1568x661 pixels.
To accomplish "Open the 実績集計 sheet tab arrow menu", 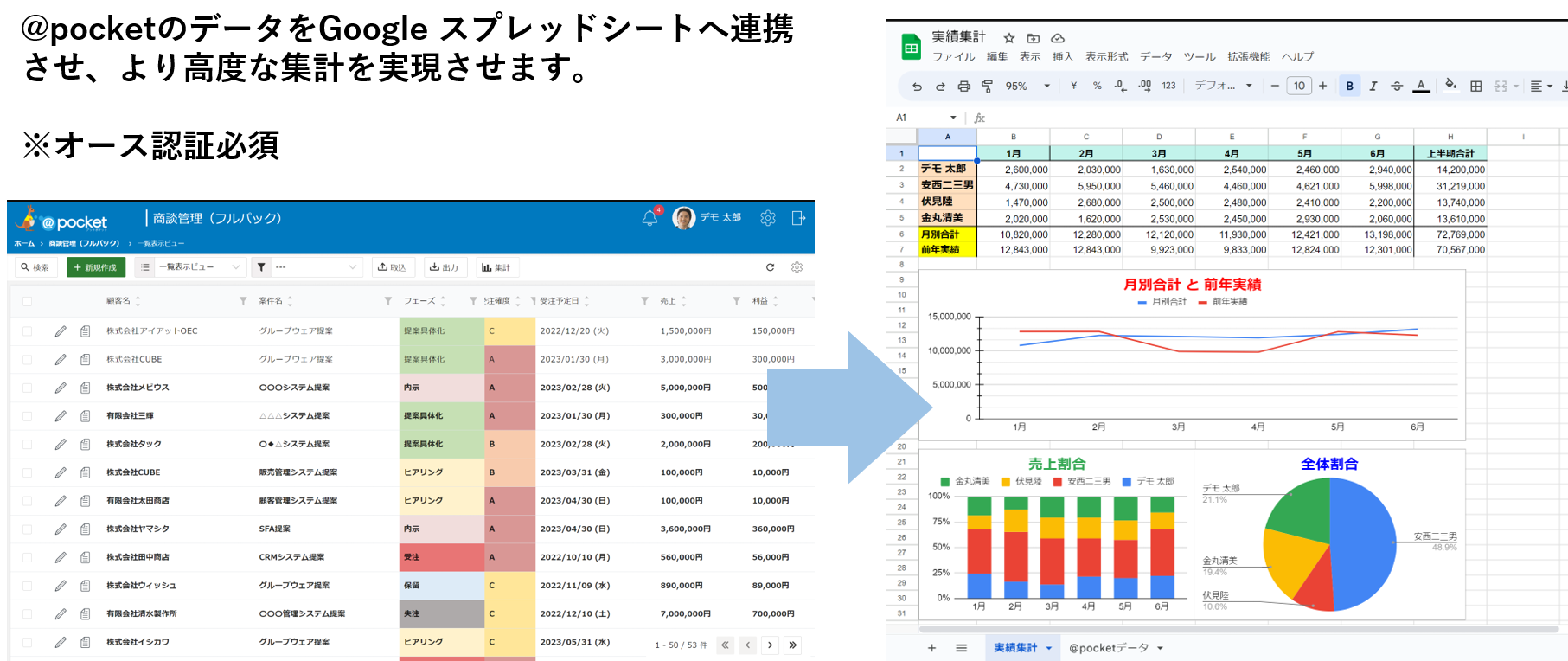I will click(x=1049, y=648).
